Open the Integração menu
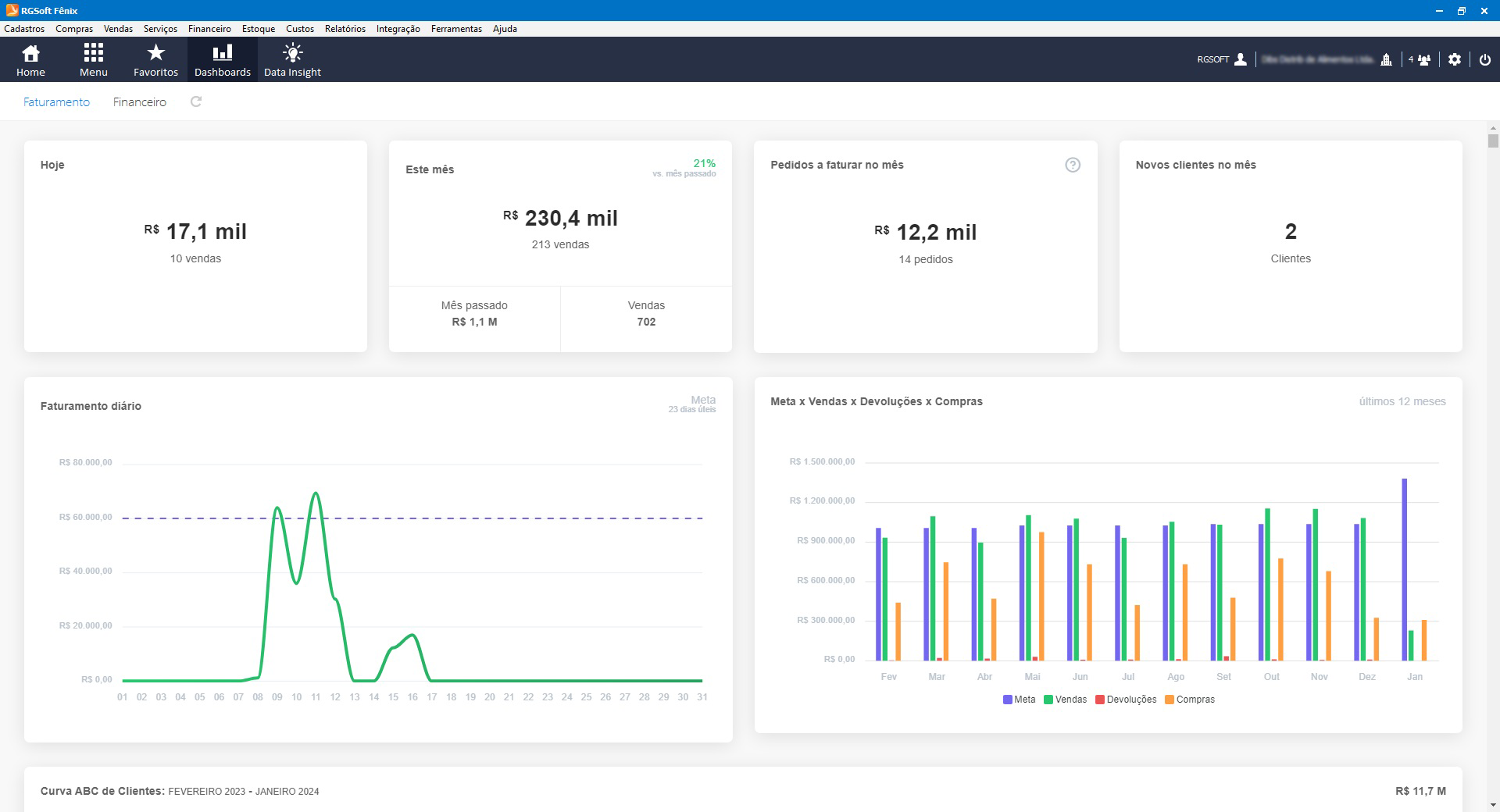Image resolution: width=1500 pixels, height=812 pixels. pos(398,29)
